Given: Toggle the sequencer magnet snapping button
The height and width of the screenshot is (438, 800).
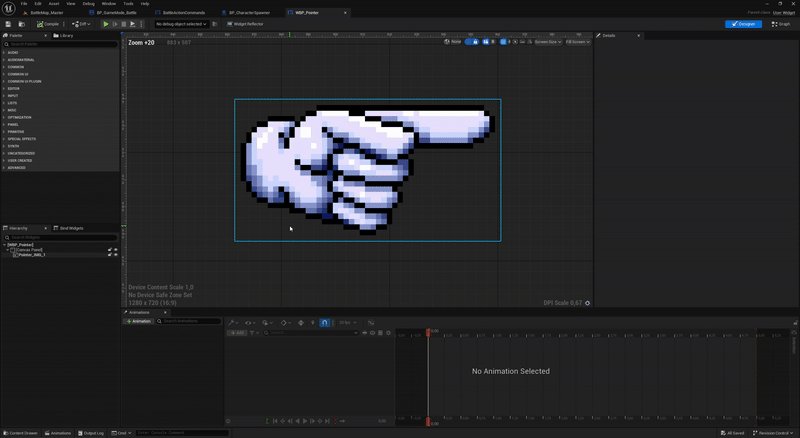Looking at the screenshot, I should (324, 323).
